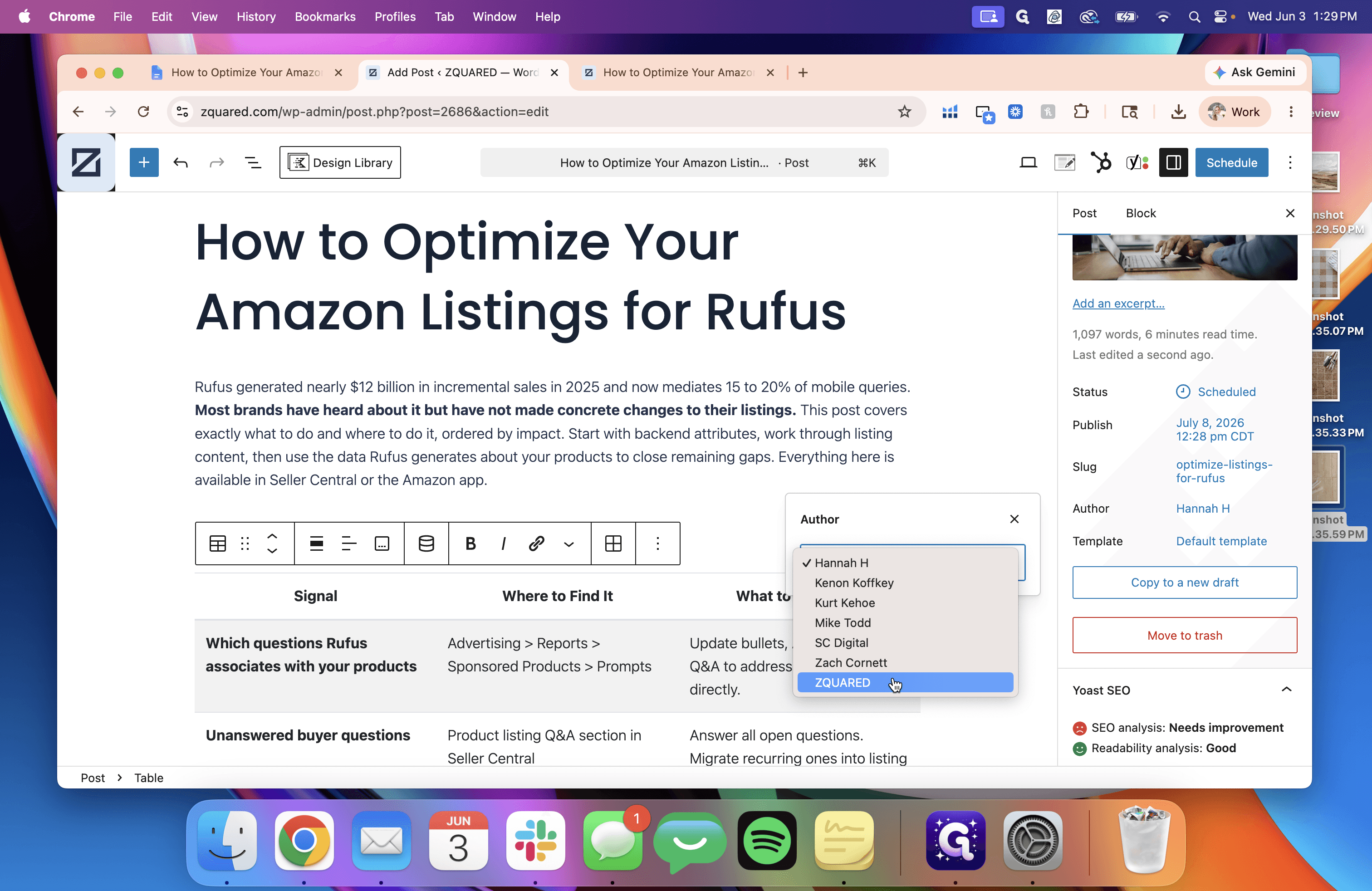Close the Author popover
Viewport: 1372px width, 891px height.
coord(1014,519)
